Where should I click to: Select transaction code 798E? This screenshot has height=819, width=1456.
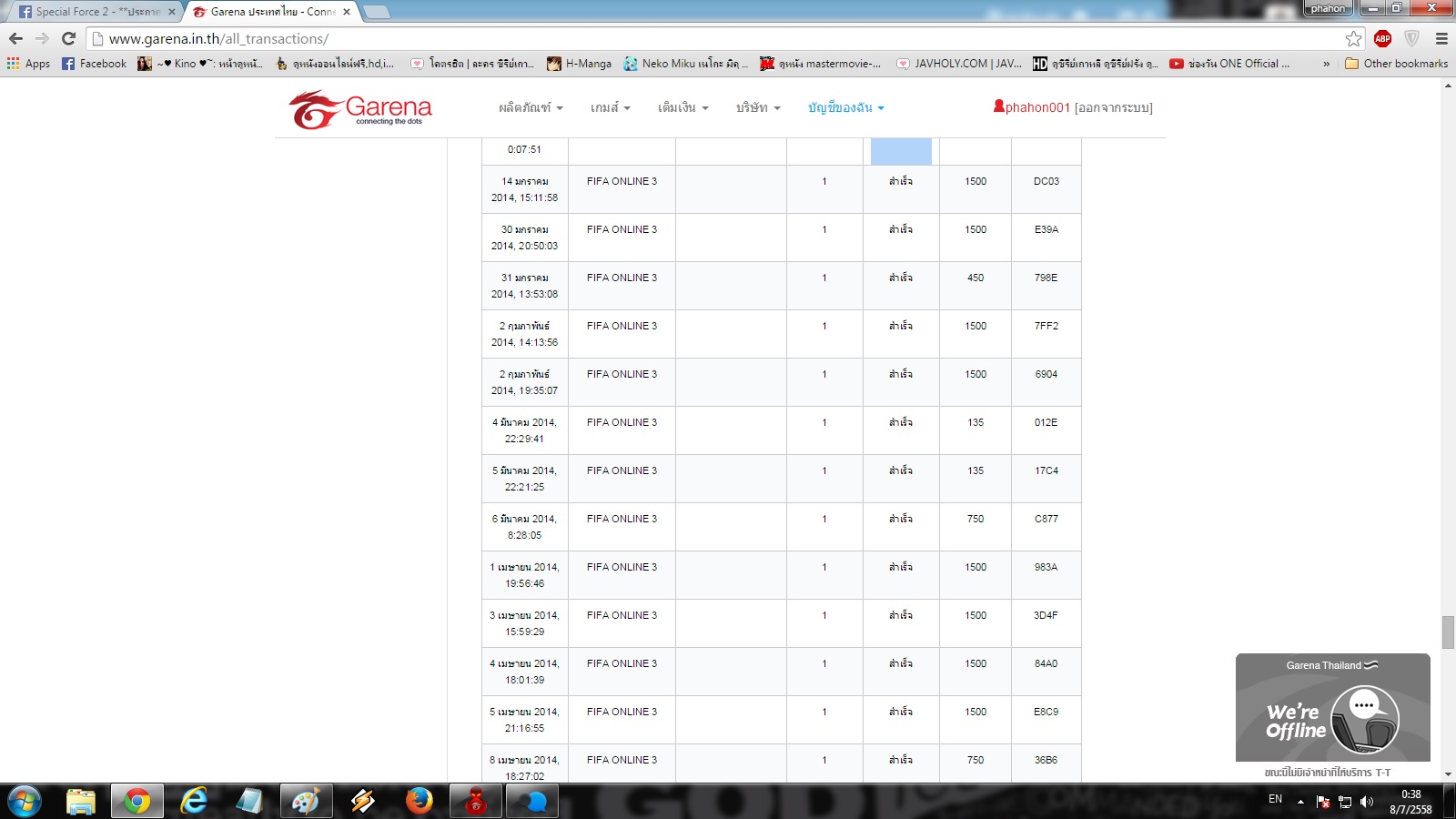tap(1046, 278)
